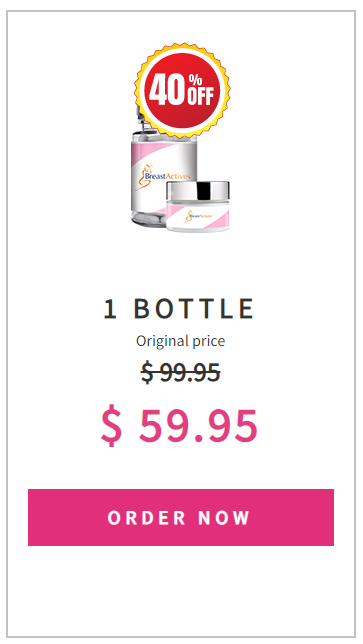
Task: Click the crossed-out $ 99.95 price
Action: (x=181, y=372)
